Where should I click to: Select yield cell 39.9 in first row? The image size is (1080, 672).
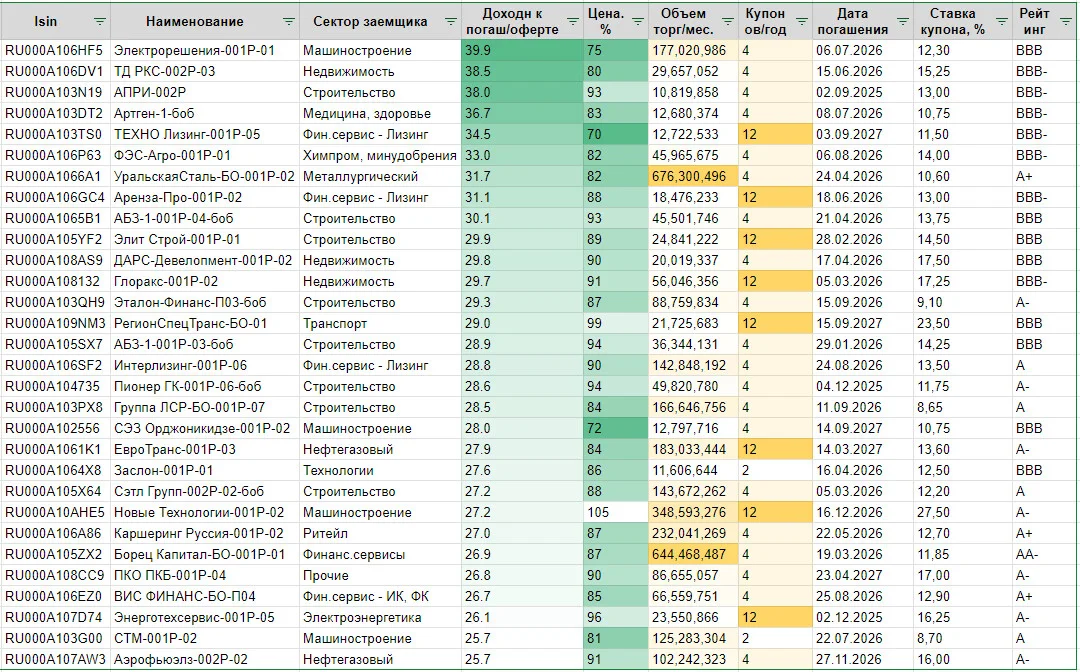pos(522,50)
